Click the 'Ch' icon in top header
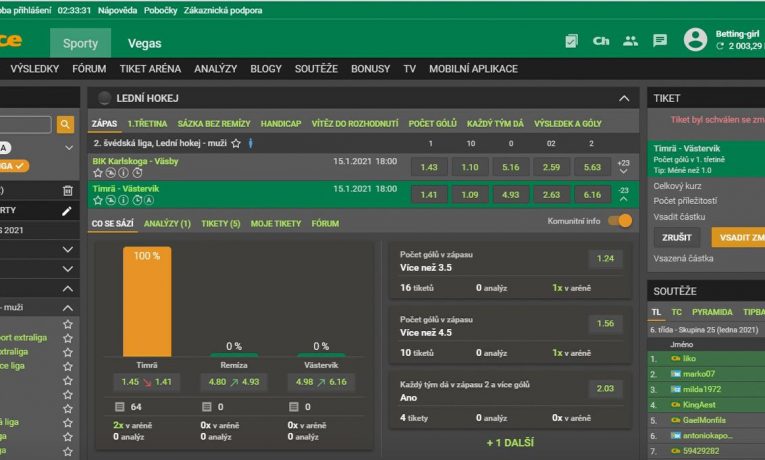 601,41
